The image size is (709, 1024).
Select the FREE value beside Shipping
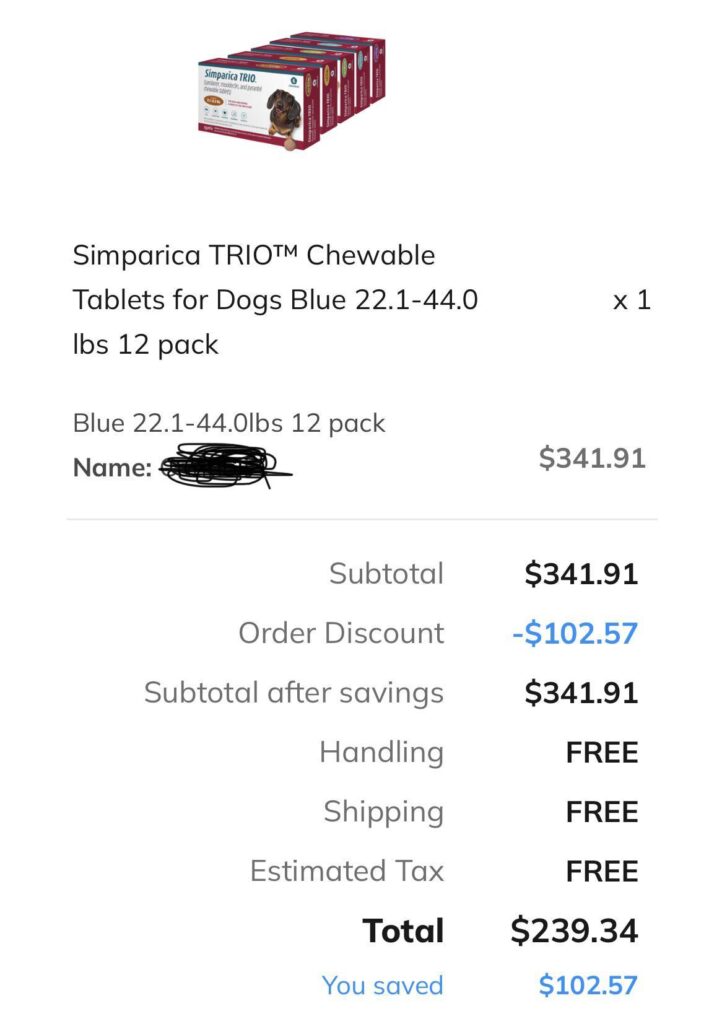[x=602, y=812]
